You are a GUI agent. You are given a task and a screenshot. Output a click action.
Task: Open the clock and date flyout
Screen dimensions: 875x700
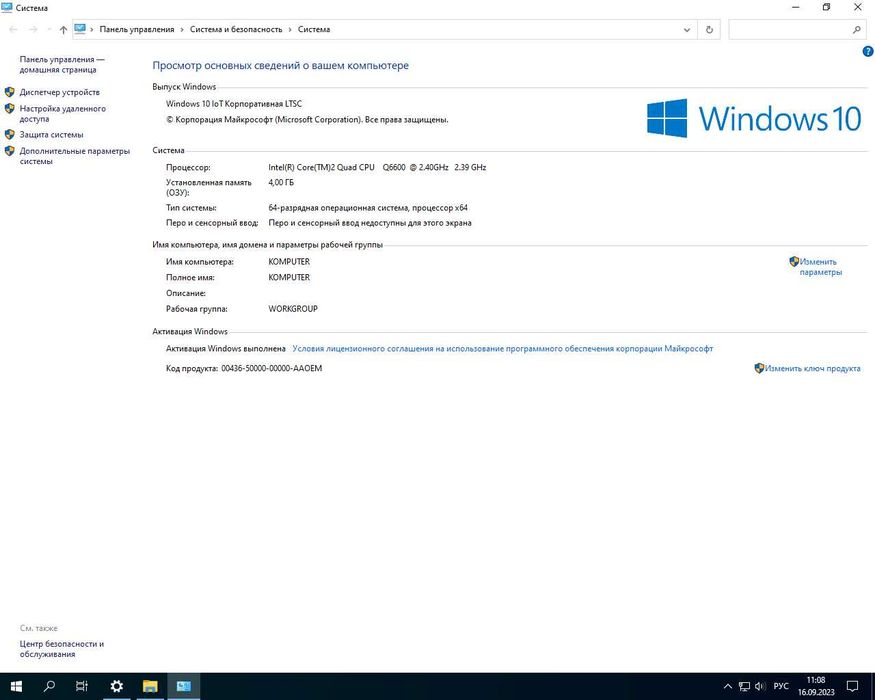816,686
